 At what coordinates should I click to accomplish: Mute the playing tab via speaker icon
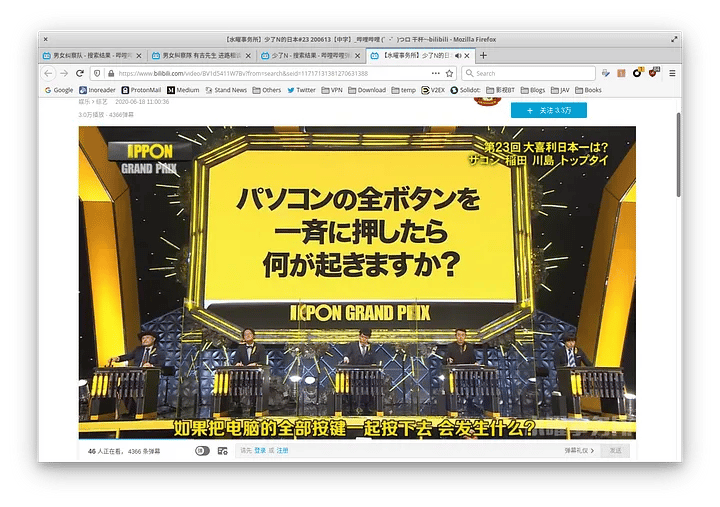pos(458,56)
